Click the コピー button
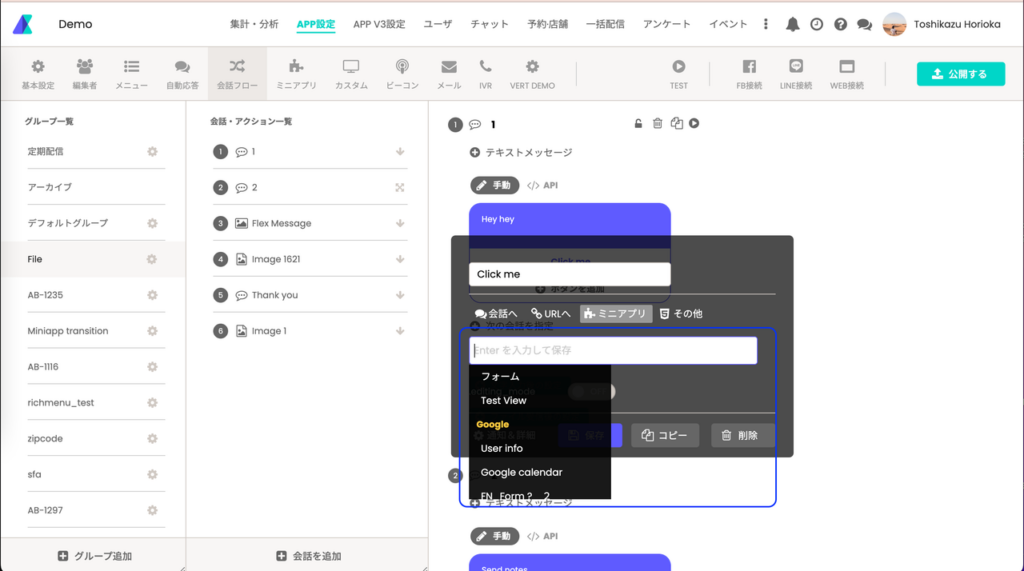This screenshot has height=571, width=1024. coord(664,435)
